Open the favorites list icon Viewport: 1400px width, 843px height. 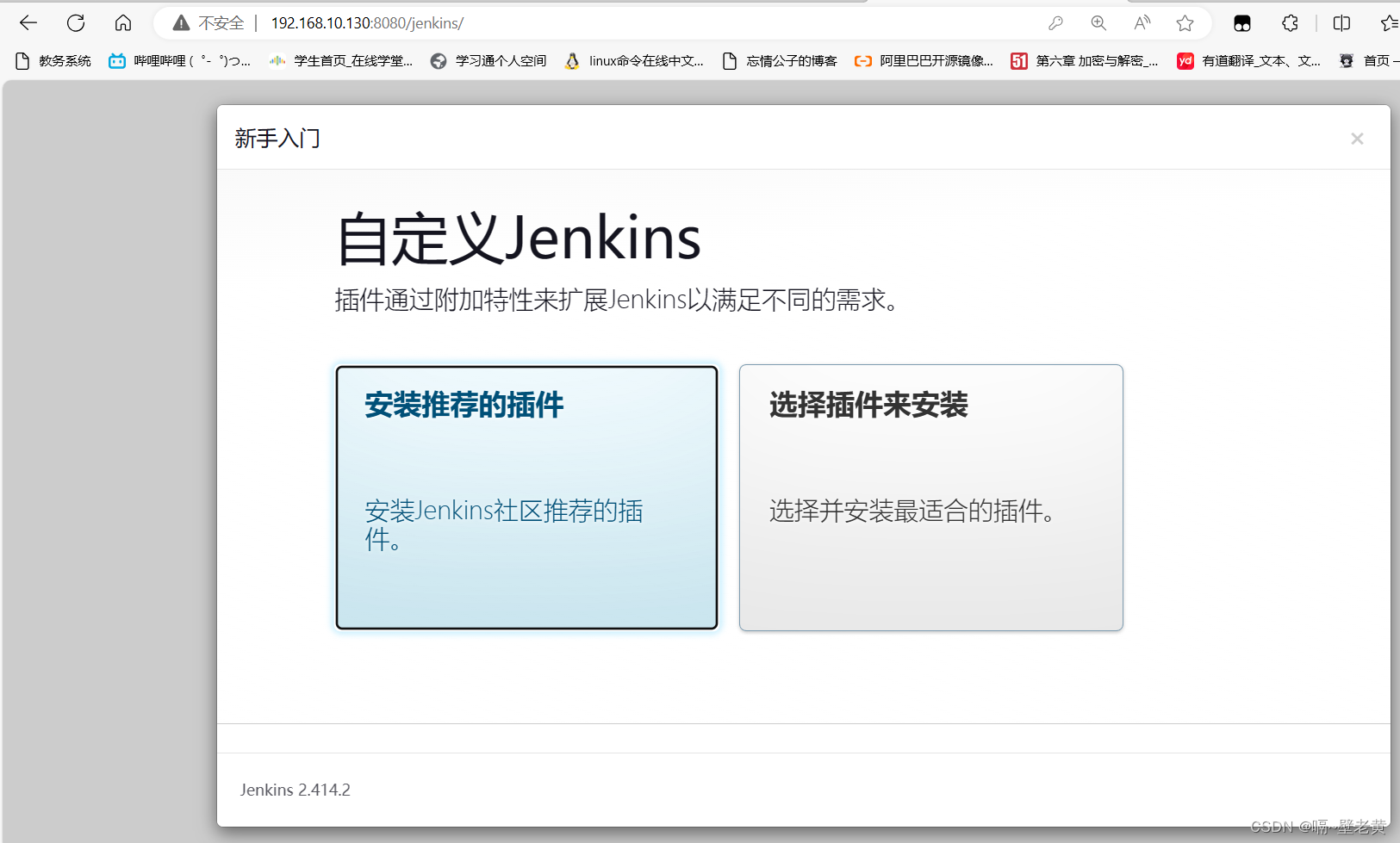point(1389,23)
